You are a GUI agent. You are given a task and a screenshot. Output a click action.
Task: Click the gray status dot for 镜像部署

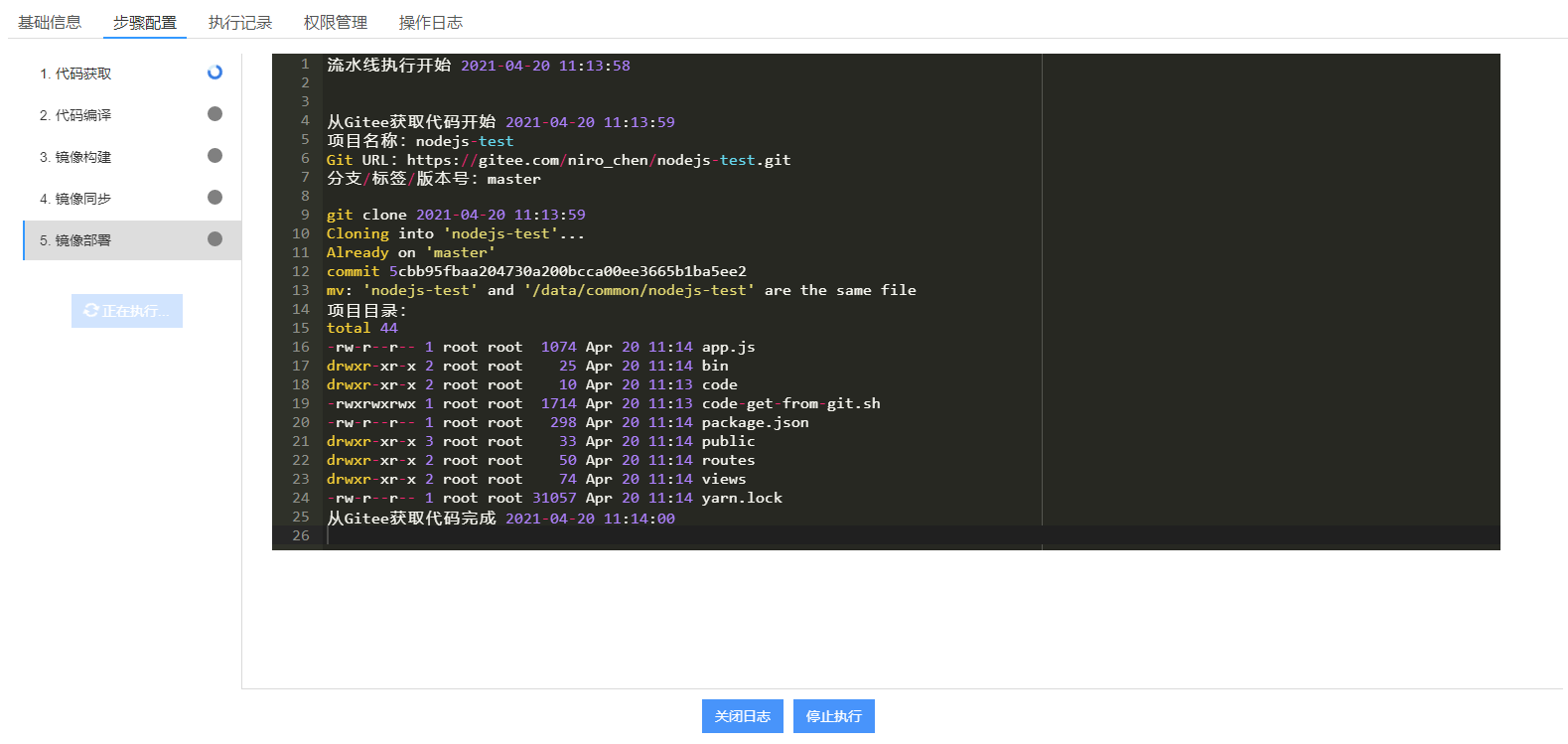(x=214, y=239)
